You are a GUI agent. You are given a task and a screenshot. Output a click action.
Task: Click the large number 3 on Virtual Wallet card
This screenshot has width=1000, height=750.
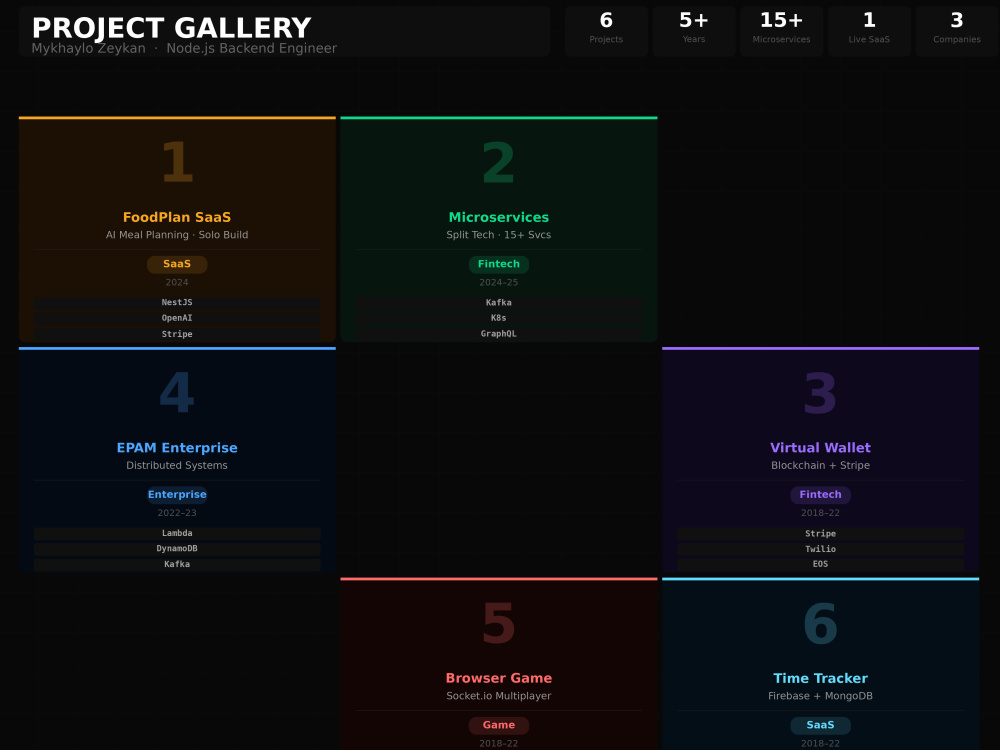click(x=820, y=393)
